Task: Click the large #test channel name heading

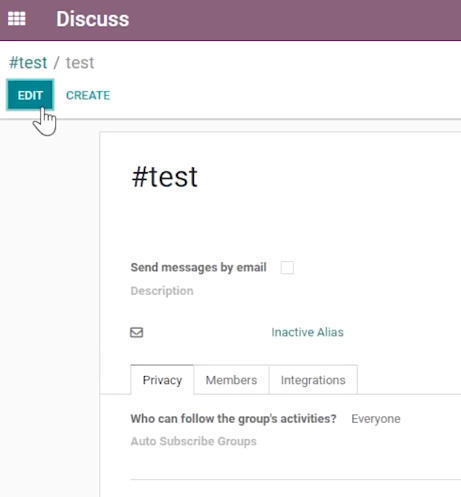Action: pyautogui.click(x=165, y=177)
